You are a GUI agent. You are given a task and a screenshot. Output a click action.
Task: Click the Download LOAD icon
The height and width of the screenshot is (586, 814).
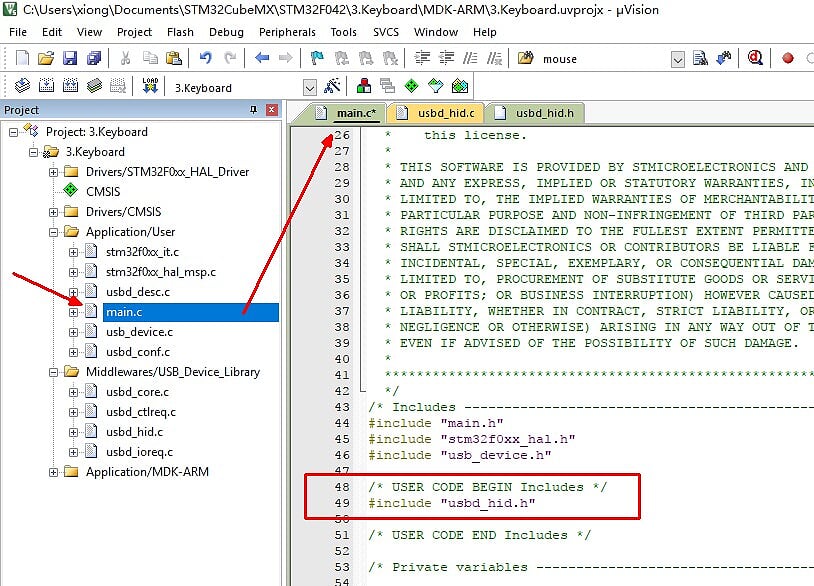pyautogui.click(x=150, y=87)
